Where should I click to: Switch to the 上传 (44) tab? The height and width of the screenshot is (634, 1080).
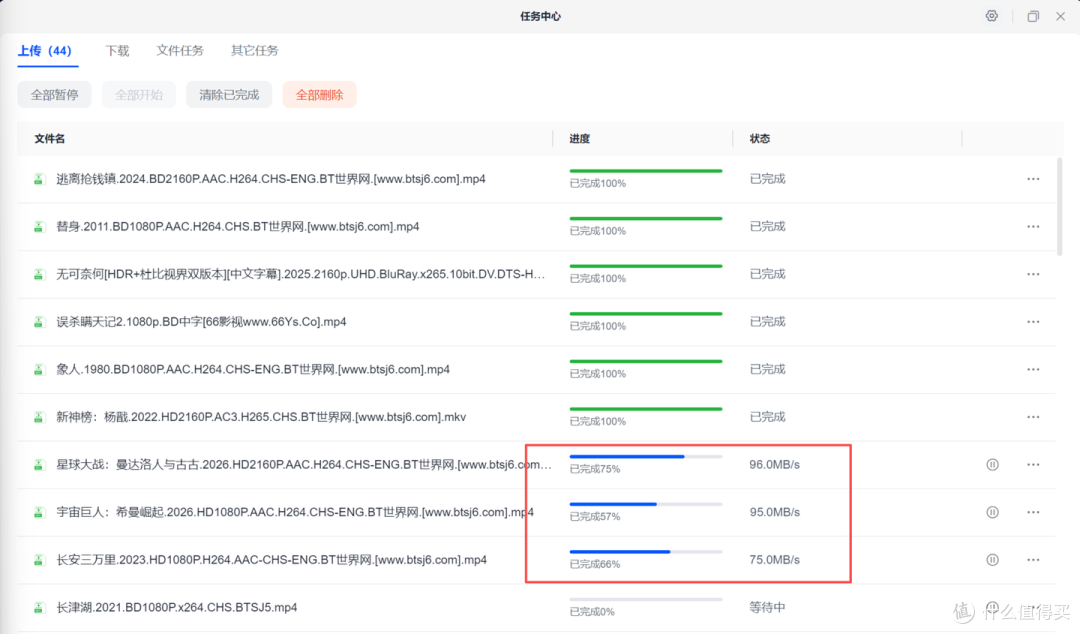45,51
